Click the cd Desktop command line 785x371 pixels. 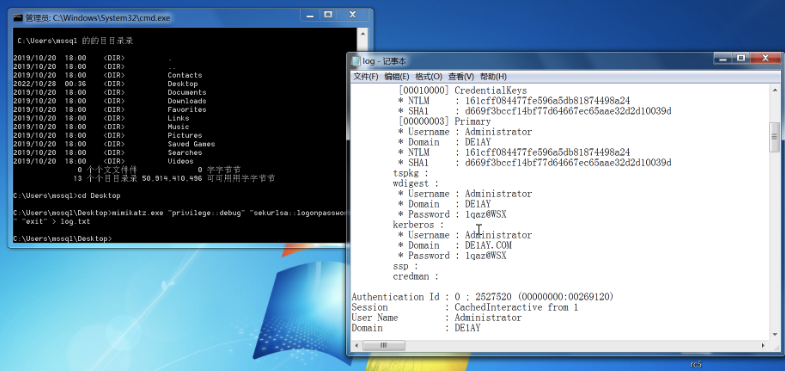point(67,195)
